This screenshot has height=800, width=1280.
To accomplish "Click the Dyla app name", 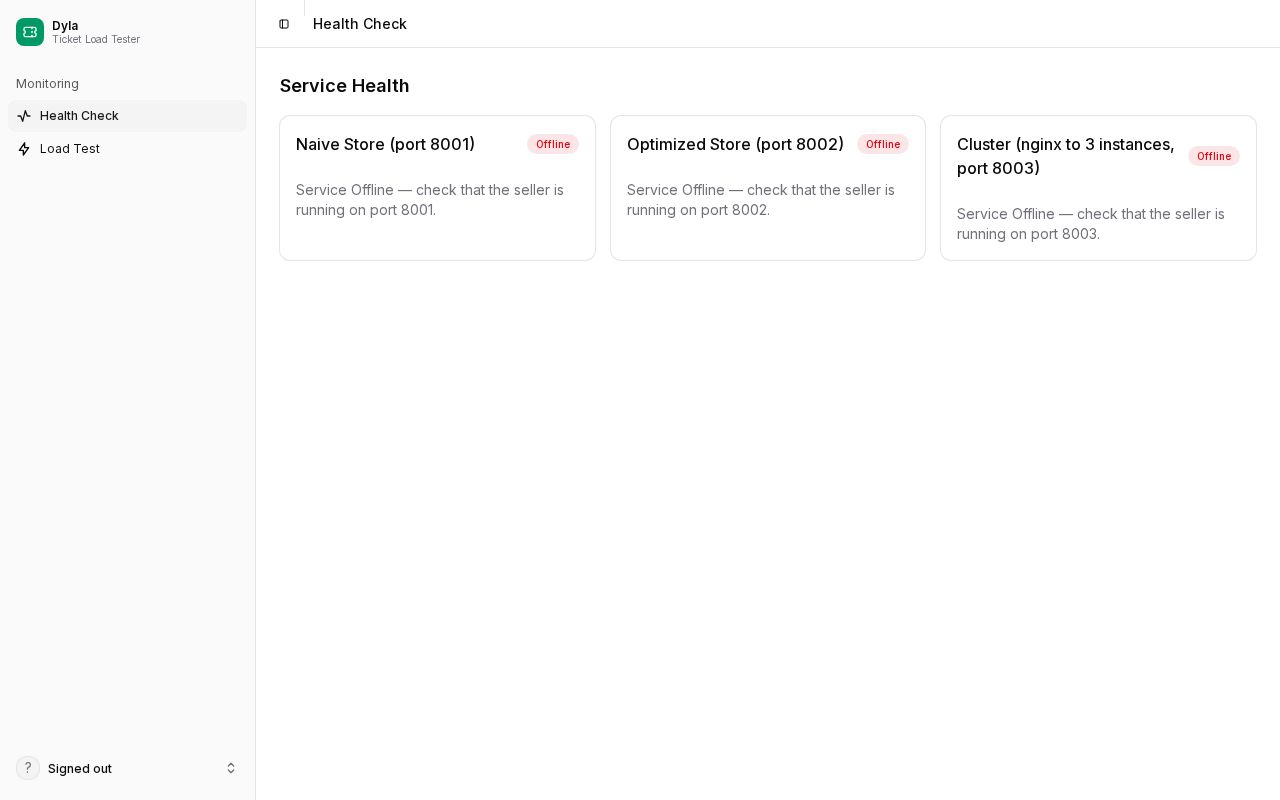I will coord(65,26).
